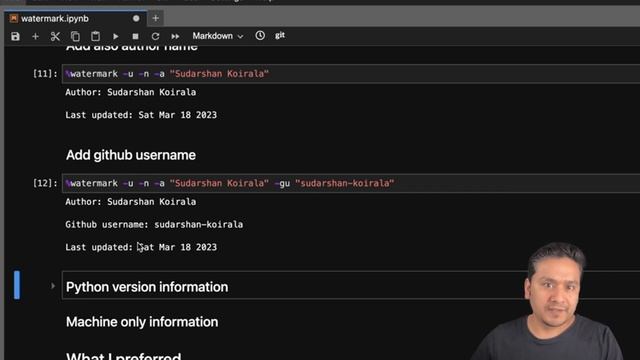Image resolution: width=640 pixels, height=360 pixels.
Task: Select code cell 11 input
Action: click(x=351, y=74)
